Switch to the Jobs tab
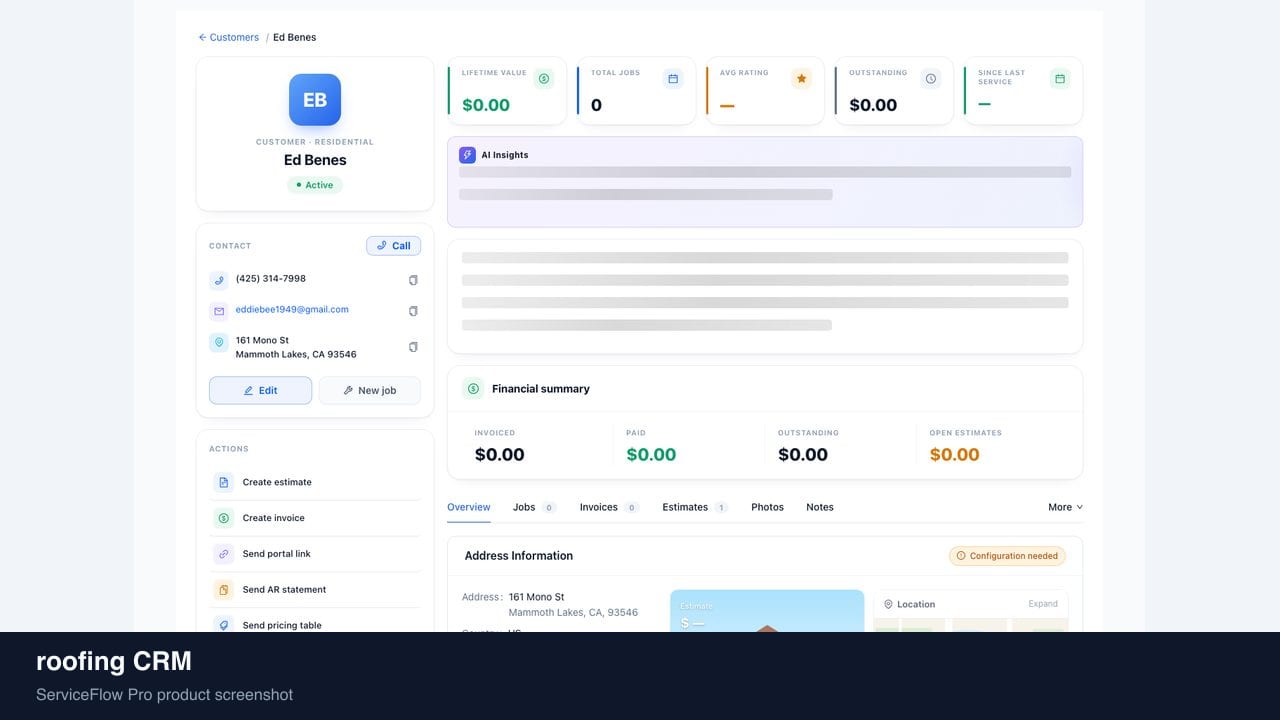The image size is (1280, 720). coord(534,507)
